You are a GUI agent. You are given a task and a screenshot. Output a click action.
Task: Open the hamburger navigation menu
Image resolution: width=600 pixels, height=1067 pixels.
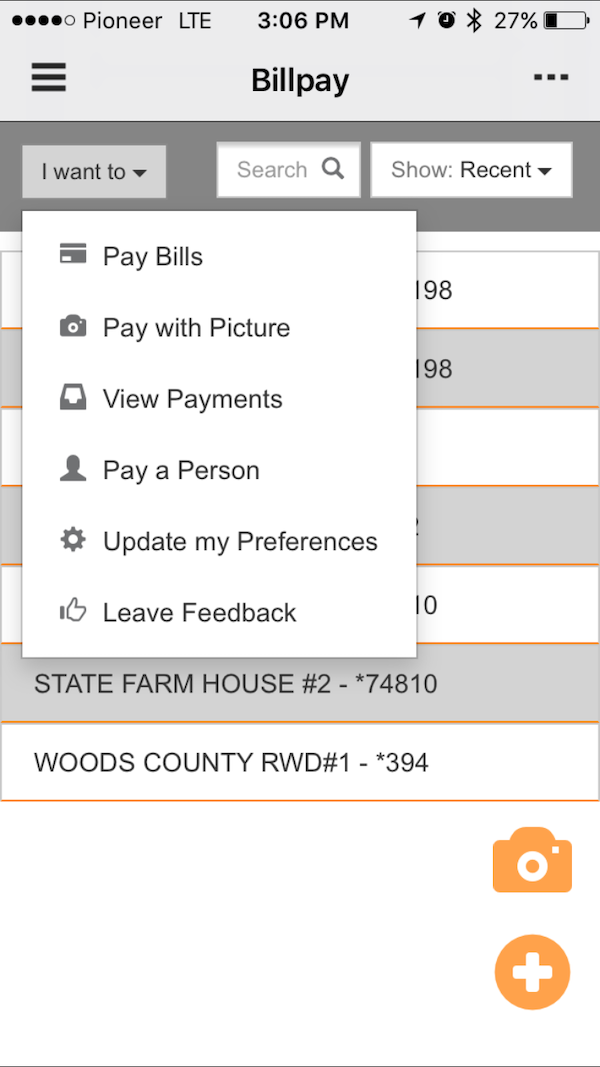tap(48, 77)
